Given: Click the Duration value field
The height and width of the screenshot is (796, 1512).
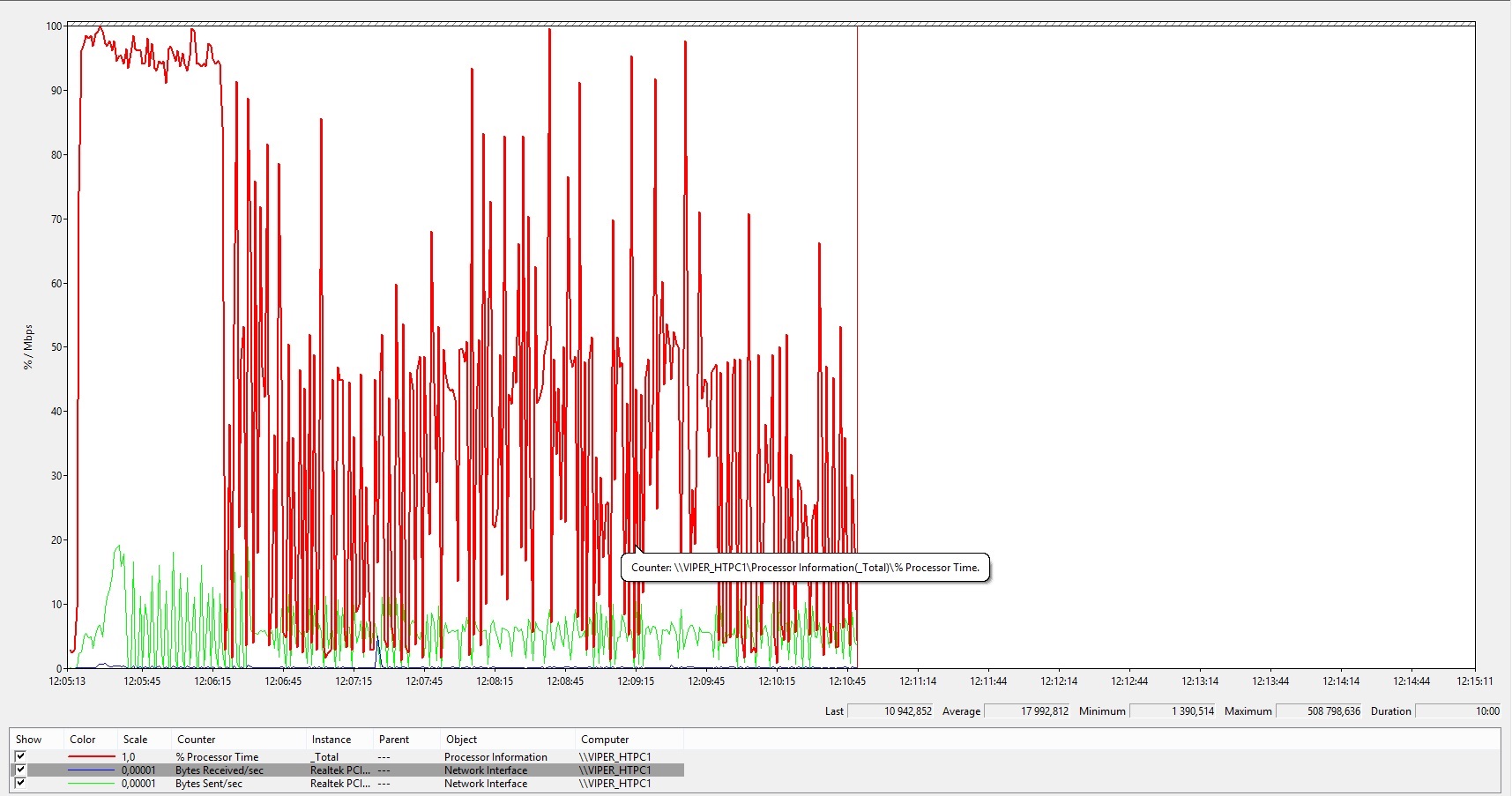Looking at the screenshot, I should pos(1458,711).
